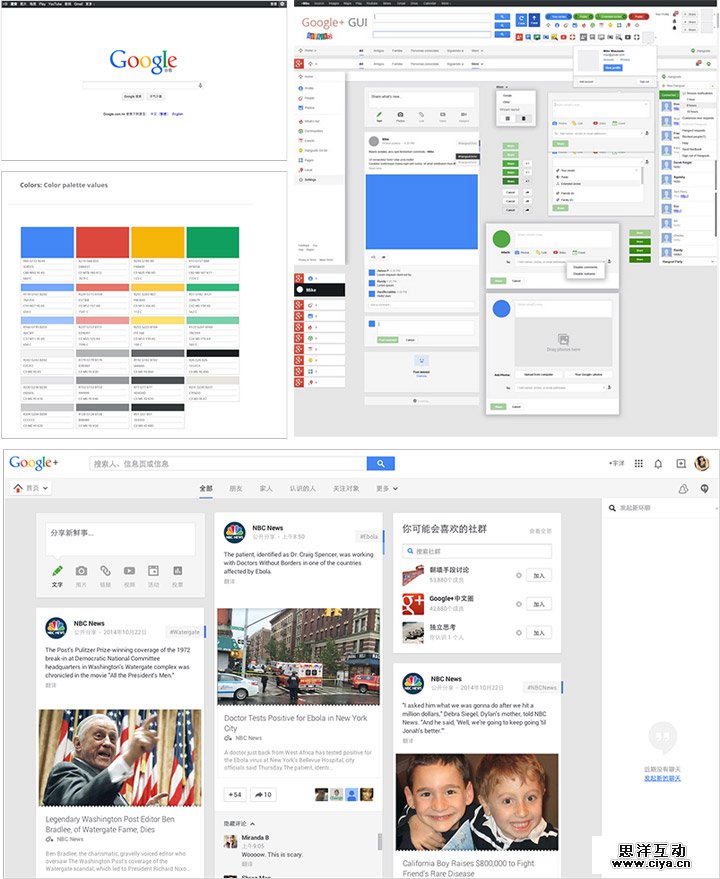Click the rightmost chat bubble icon on tab bar
720x879 pixels.
coord(705,489)
